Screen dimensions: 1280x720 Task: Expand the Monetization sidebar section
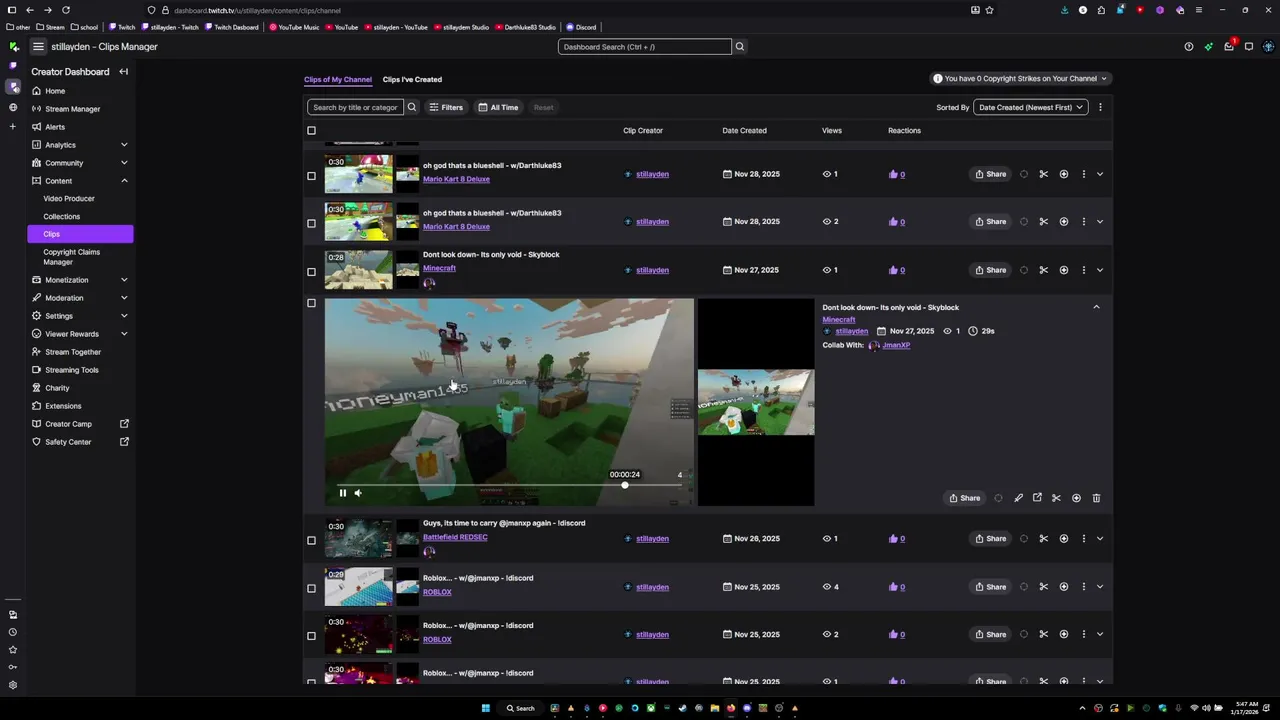coord(124,280)
